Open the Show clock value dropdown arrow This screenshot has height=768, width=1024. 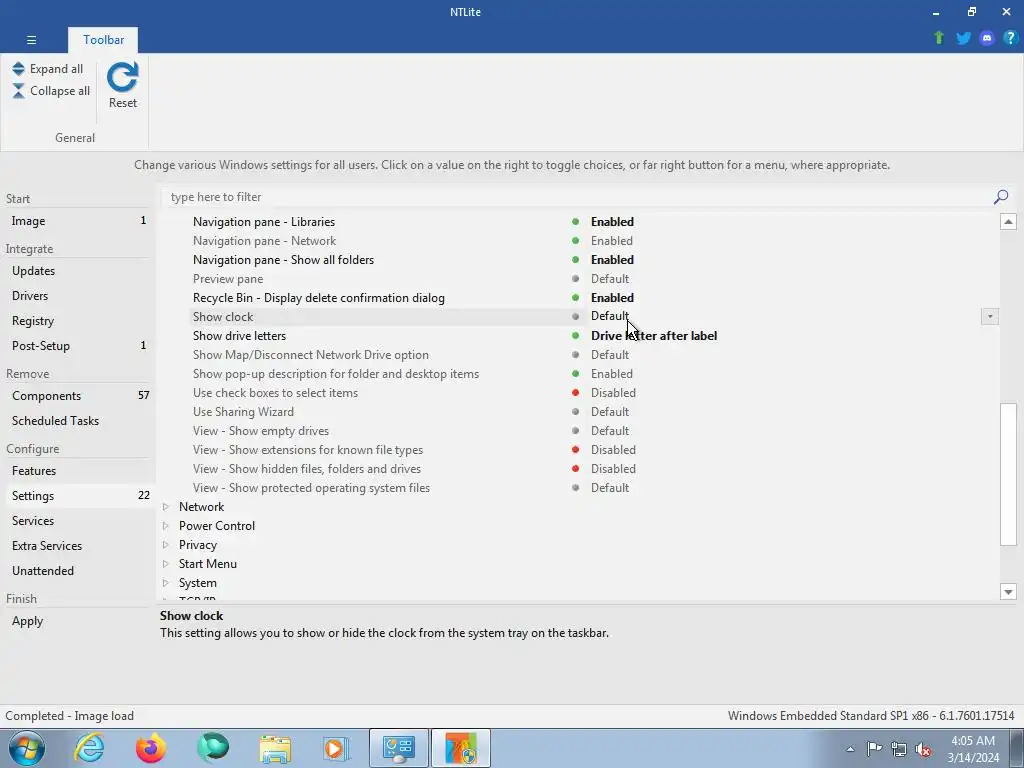[989, 317]
